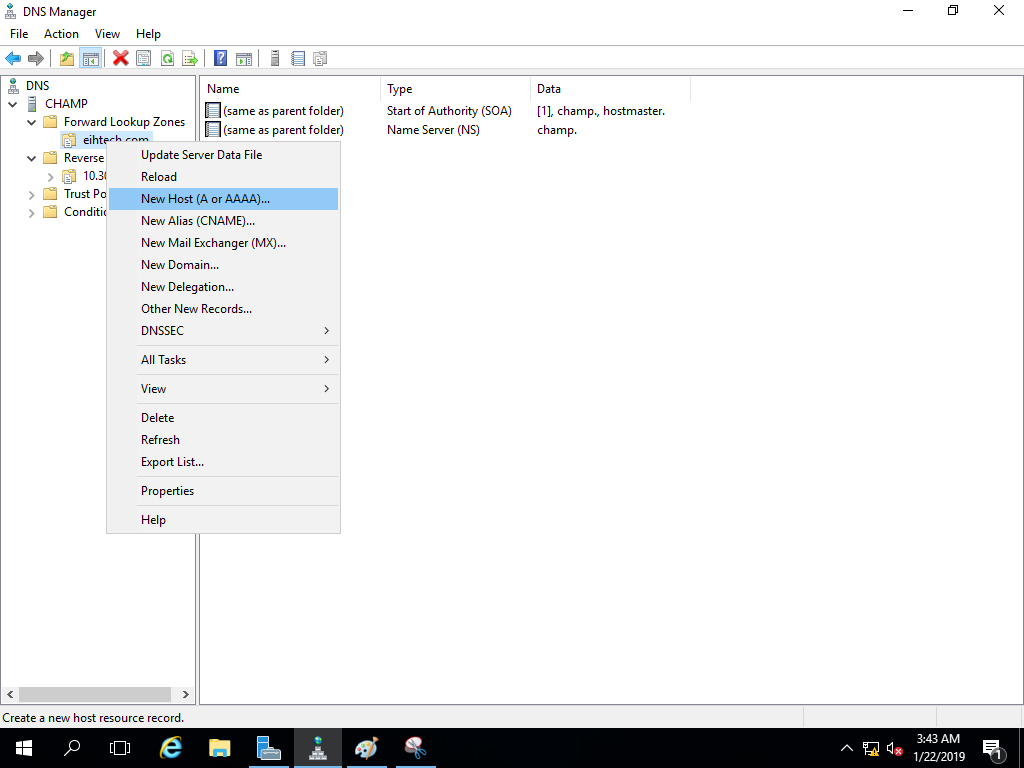Collapse the CHAMP server node

coord(13,104)
